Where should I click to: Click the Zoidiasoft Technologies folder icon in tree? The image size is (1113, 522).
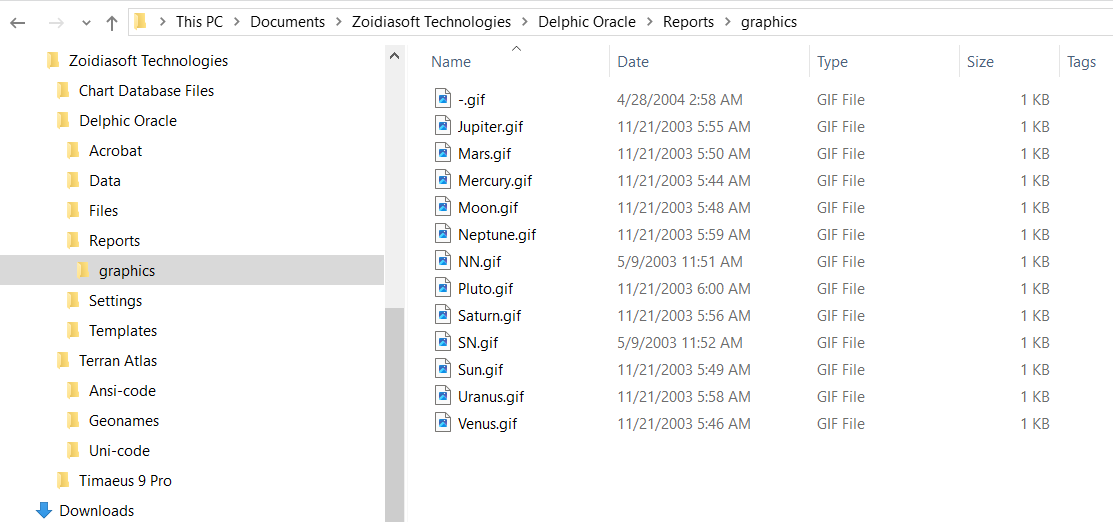[53, 61]
